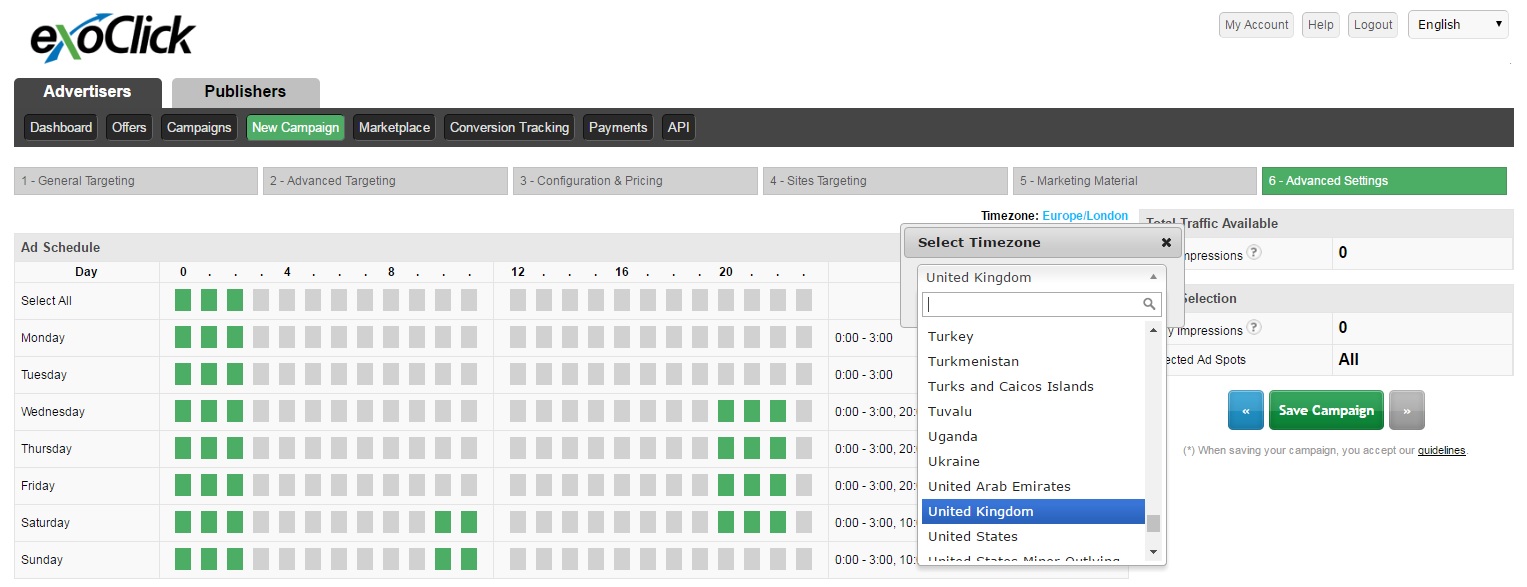The width and height of the screenshot is (1527, 587).
Task: Toggle Select All hour 4 box
Action: point(287,300)
